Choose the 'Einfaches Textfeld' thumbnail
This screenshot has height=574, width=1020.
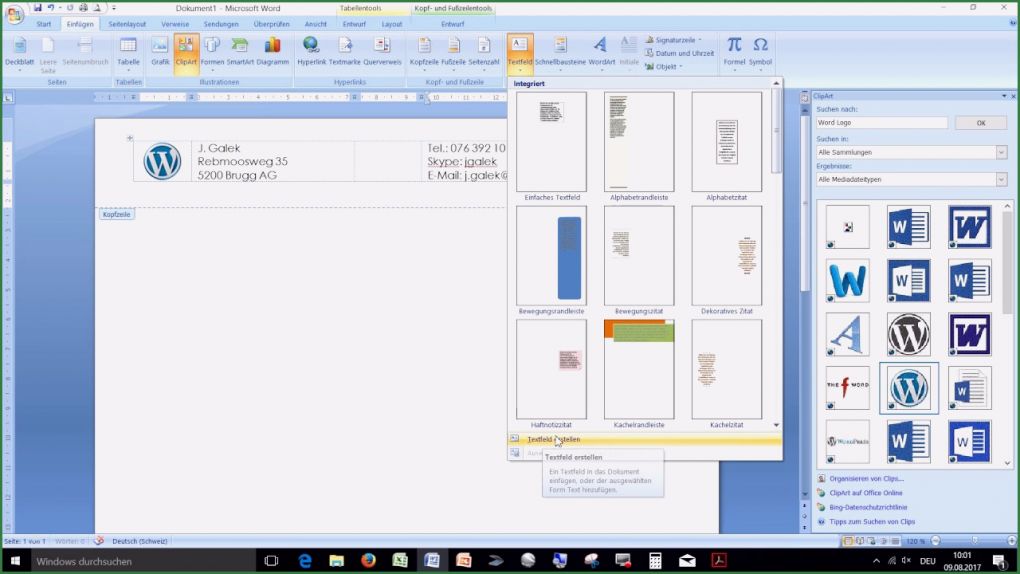coord(551,142)
